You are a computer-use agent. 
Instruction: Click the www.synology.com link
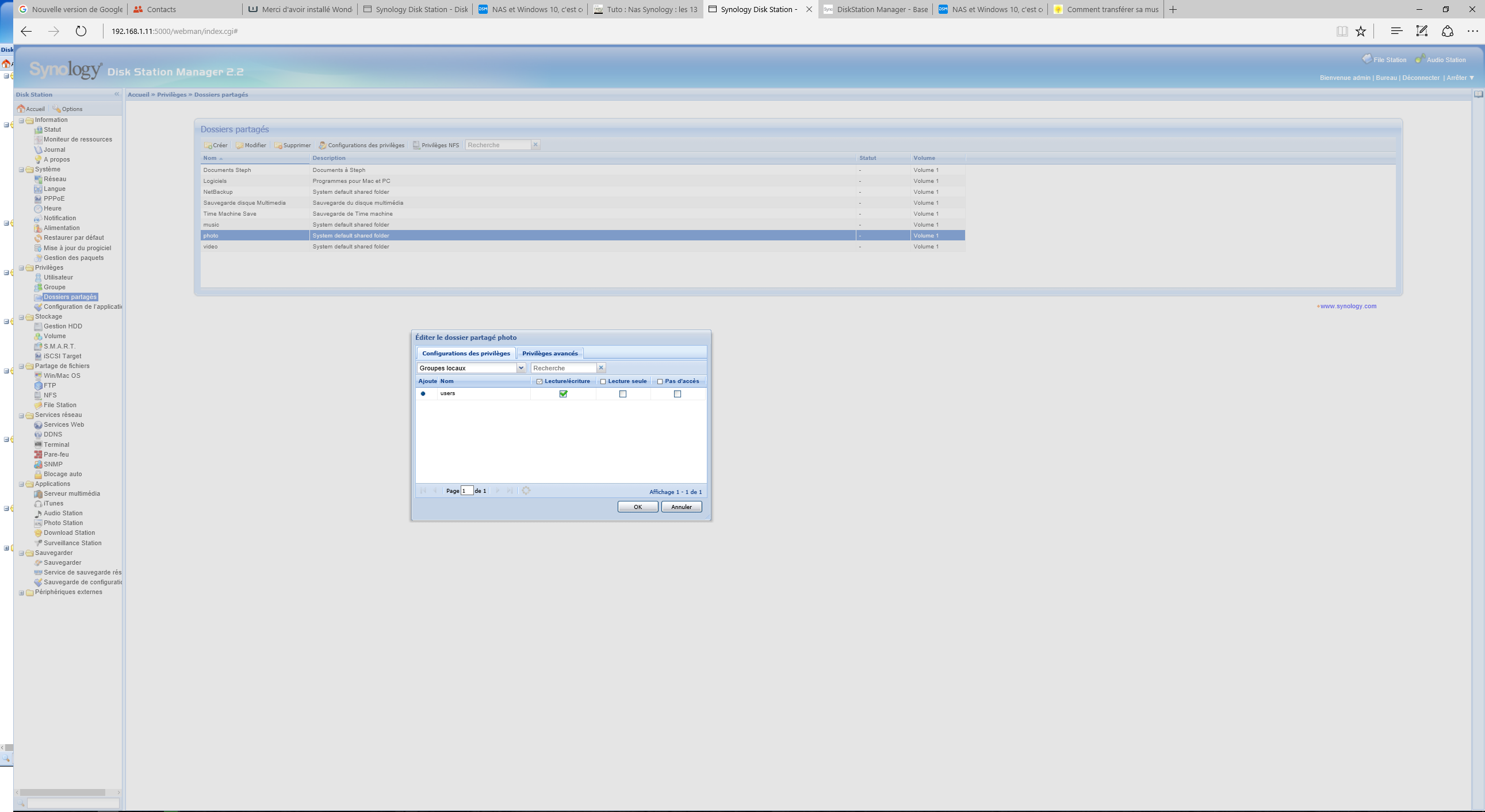tap(1348, 306)
